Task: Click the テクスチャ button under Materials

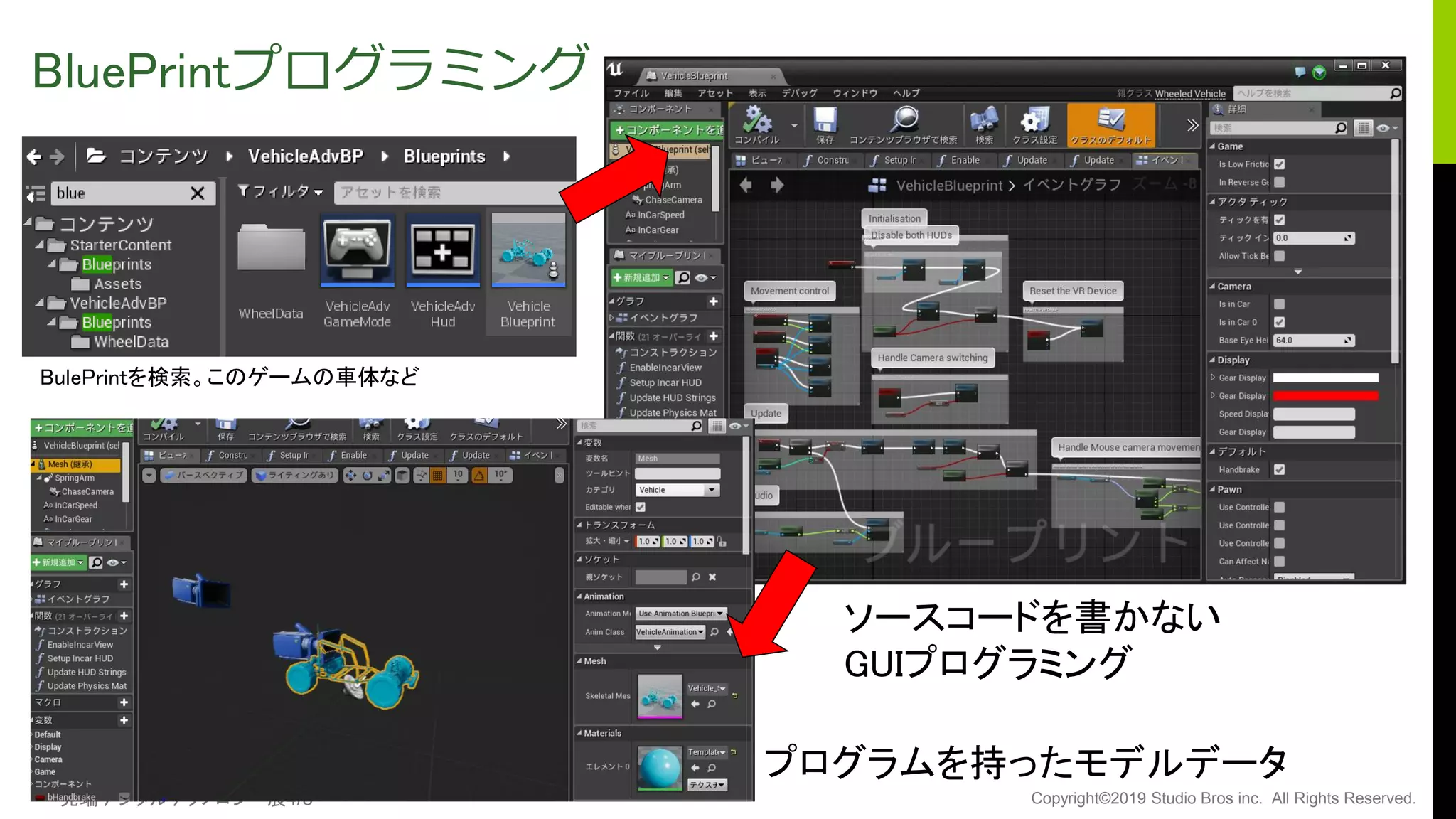Action: 707,785
